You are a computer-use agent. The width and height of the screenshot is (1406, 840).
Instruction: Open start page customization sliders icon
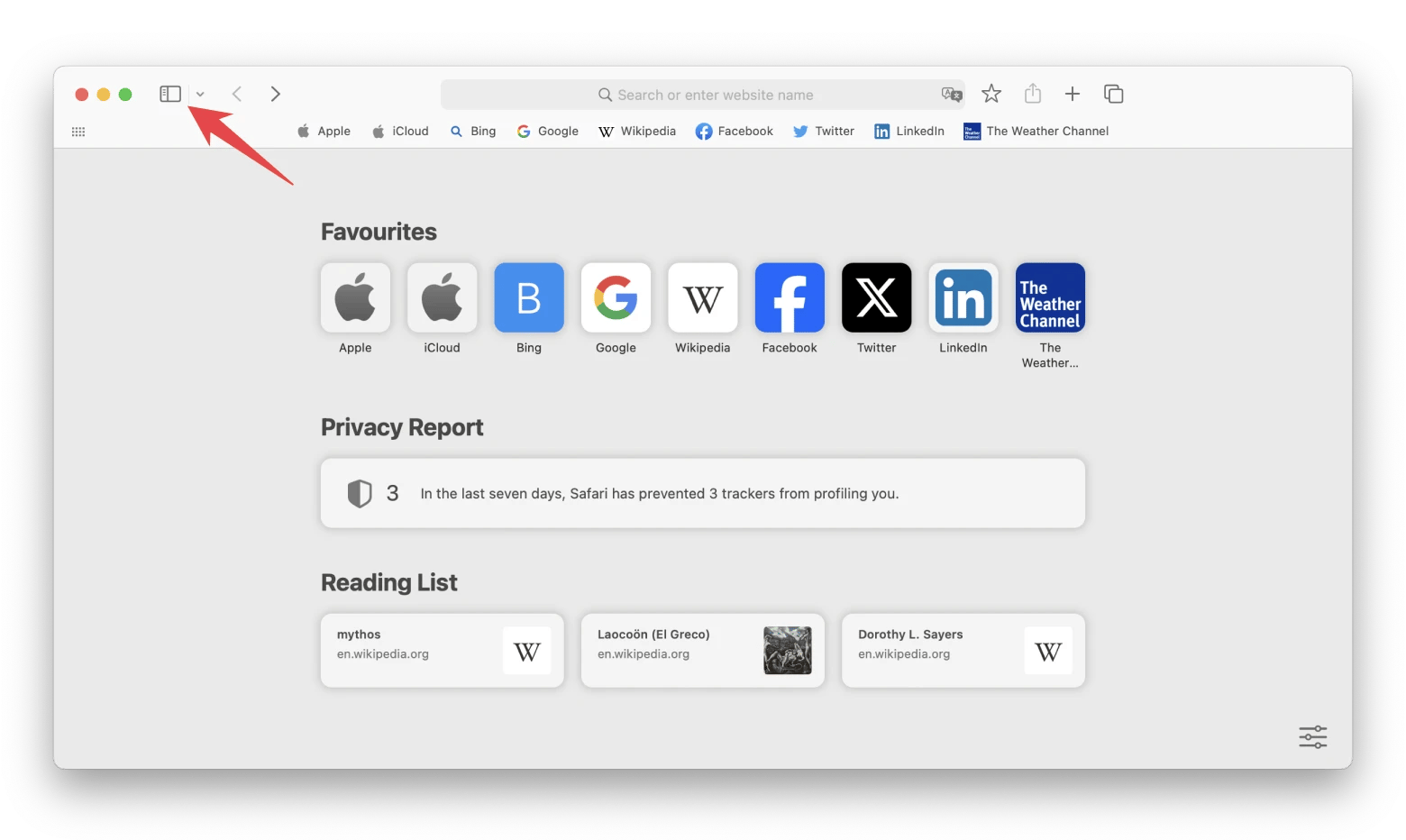point(1313,736)
